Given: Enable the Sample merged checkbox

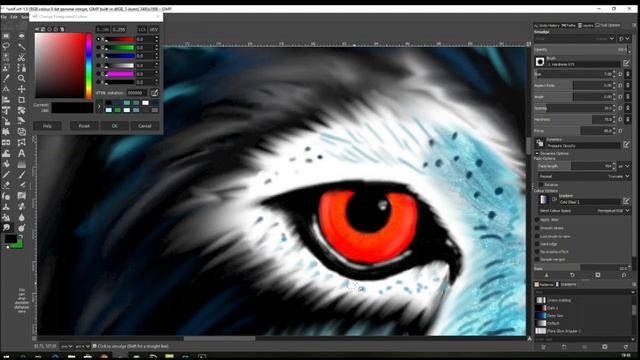Looking at the screenshot, I should (x=537, y=259).
